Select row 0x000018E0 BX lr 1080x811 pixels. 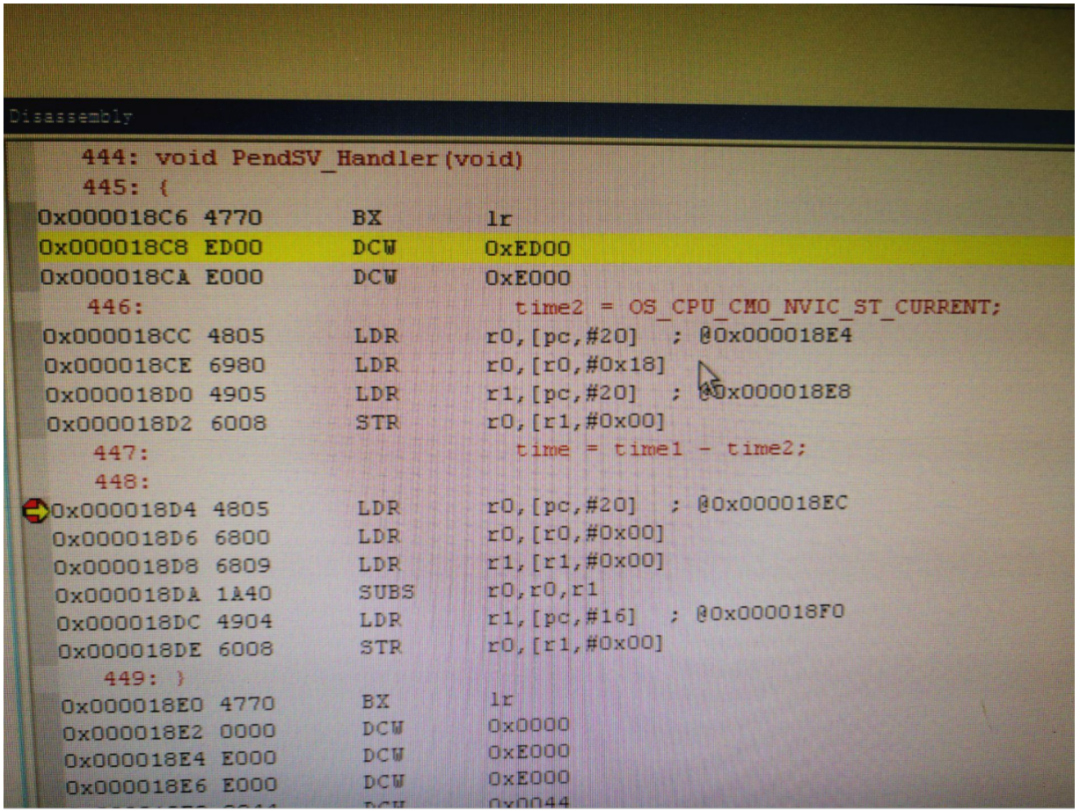coord(287,703)
